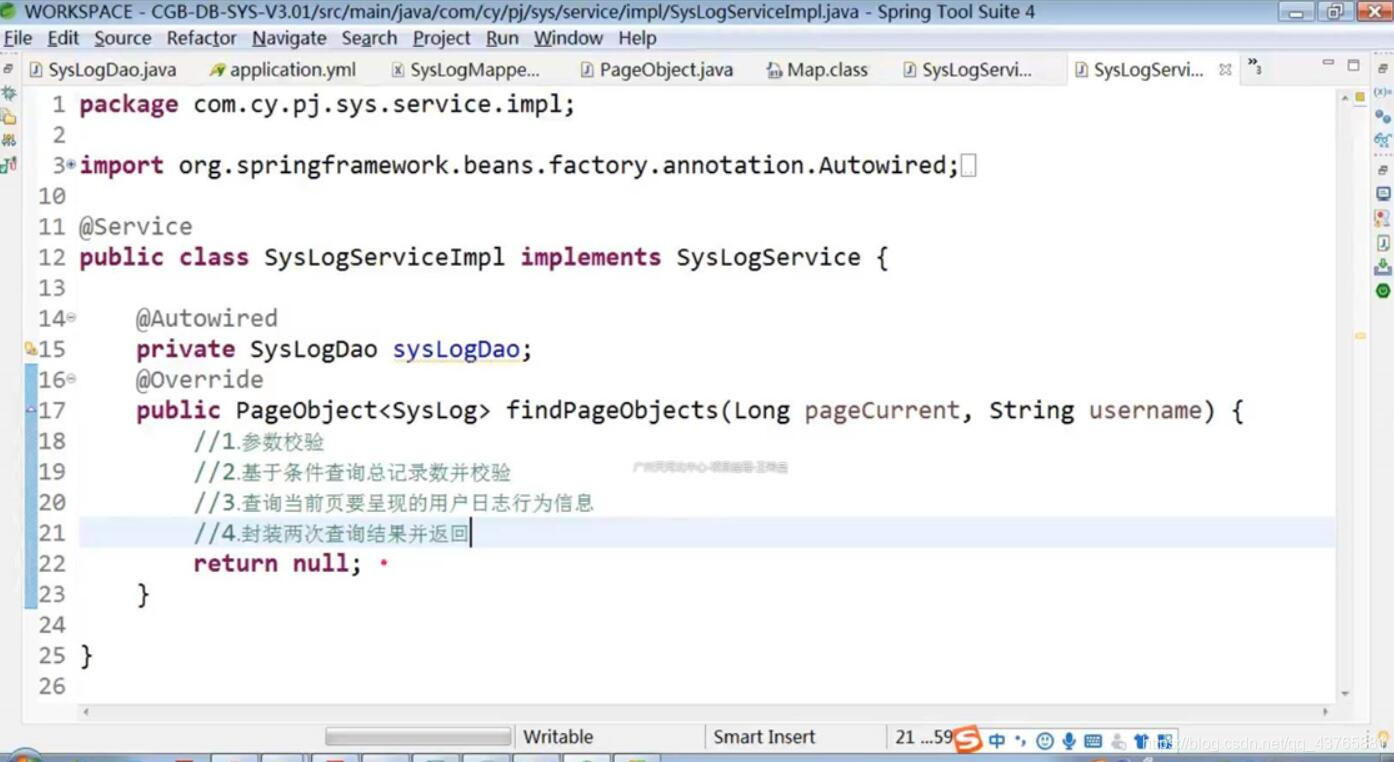Open the Javadoc view icon

pyautogui.click(x=1383, y=243)
